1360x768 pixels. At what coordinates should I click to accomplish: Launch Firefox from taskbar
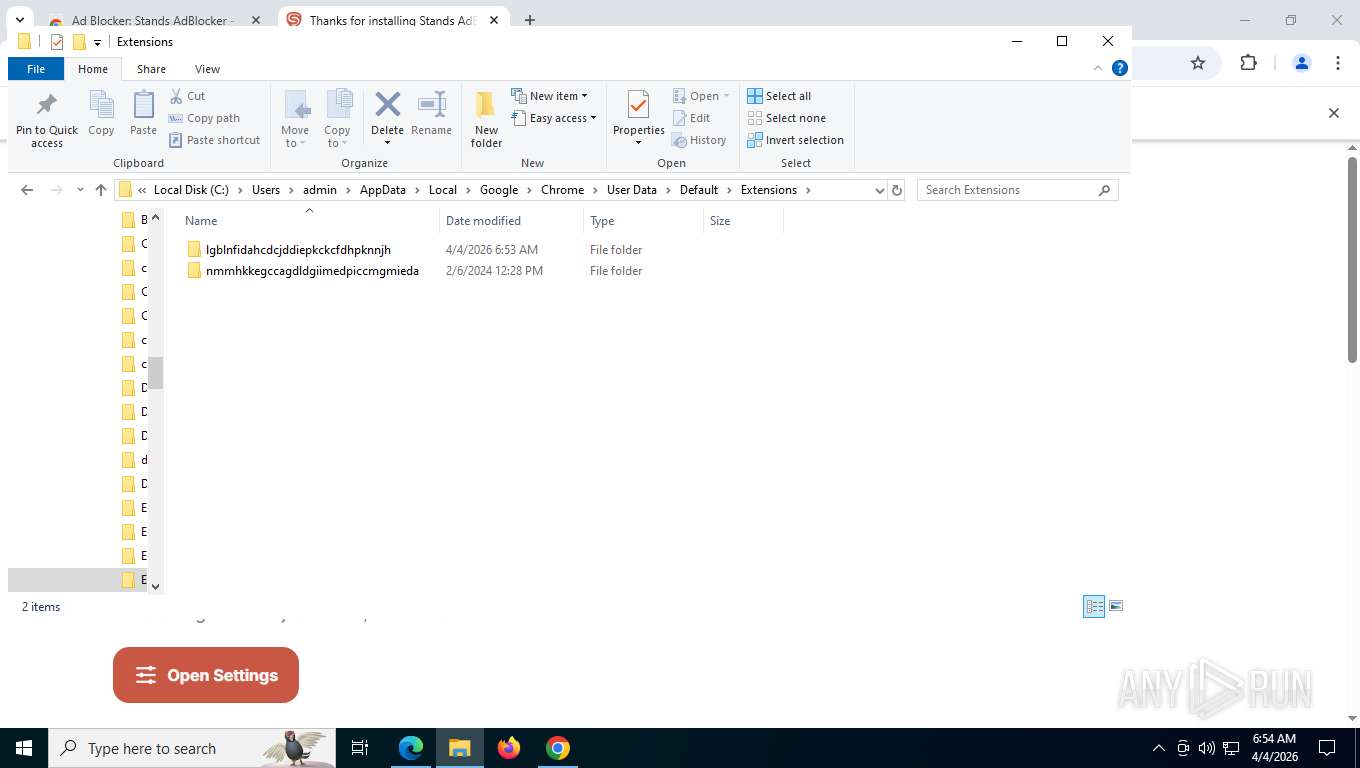point(509,748)
